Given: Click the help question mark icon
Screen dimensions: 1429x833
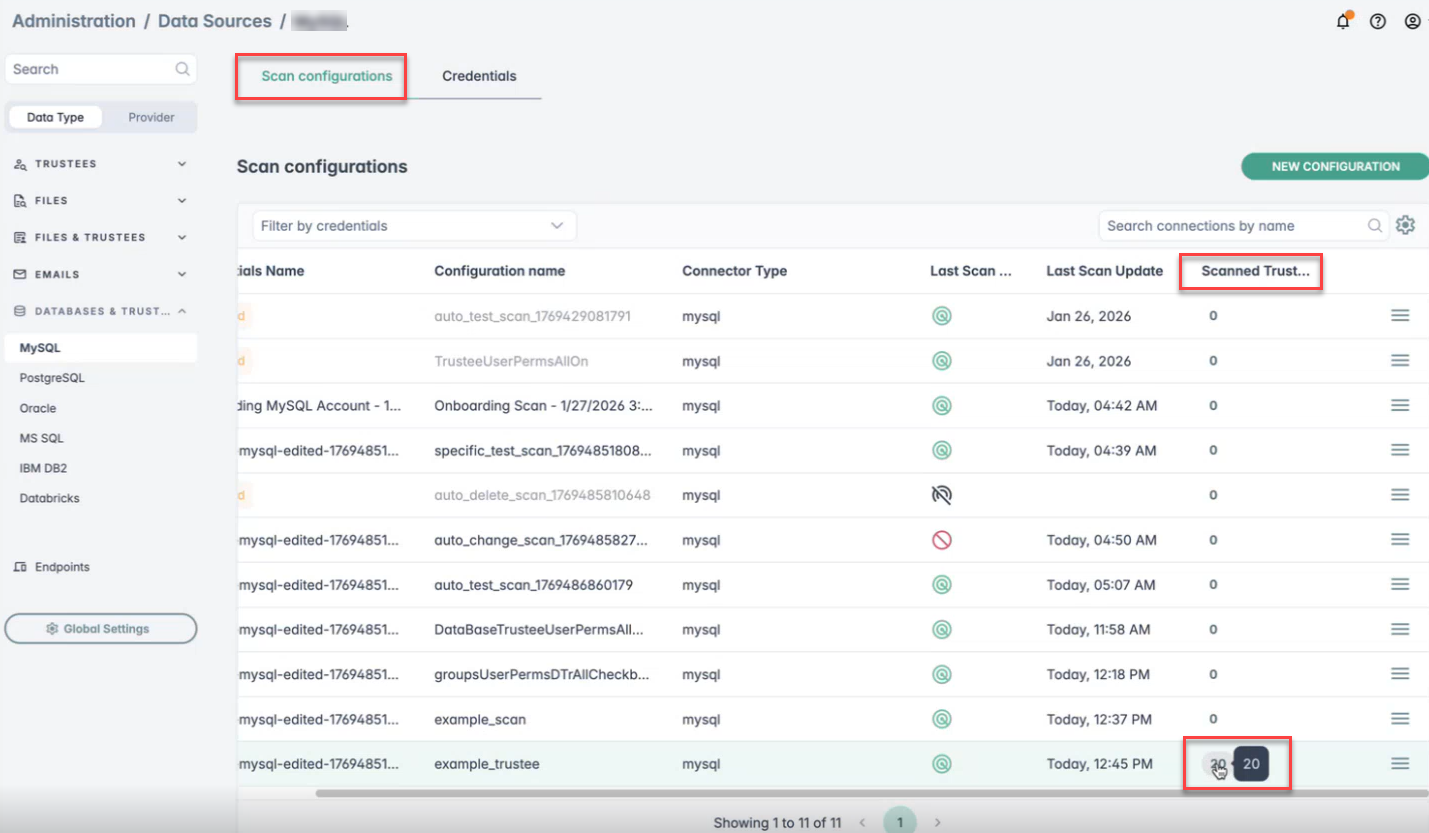Looking at the screenshot, I should pos(1378,22).
